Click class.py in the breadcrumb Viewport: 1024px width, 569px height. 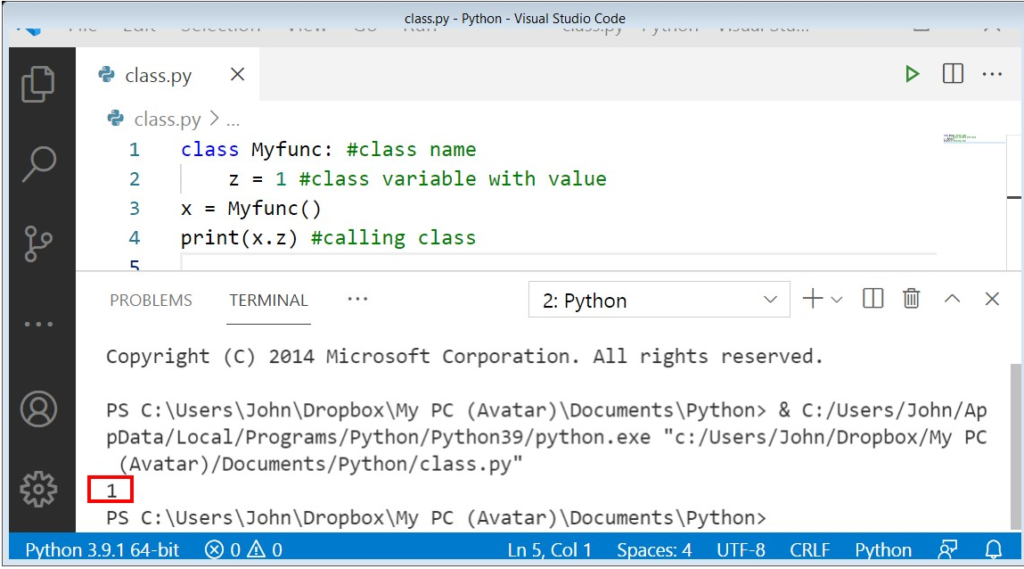(167, 120)
